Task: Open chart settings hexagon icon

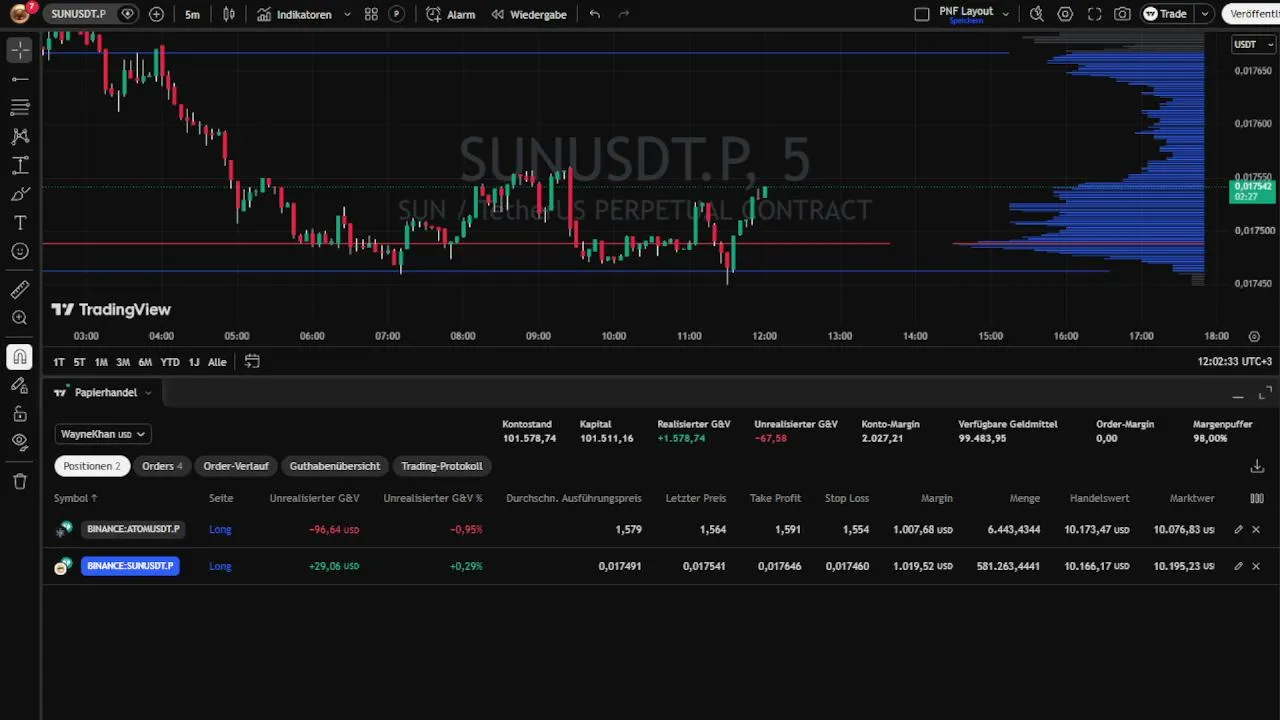Action: click(1065, 14)
